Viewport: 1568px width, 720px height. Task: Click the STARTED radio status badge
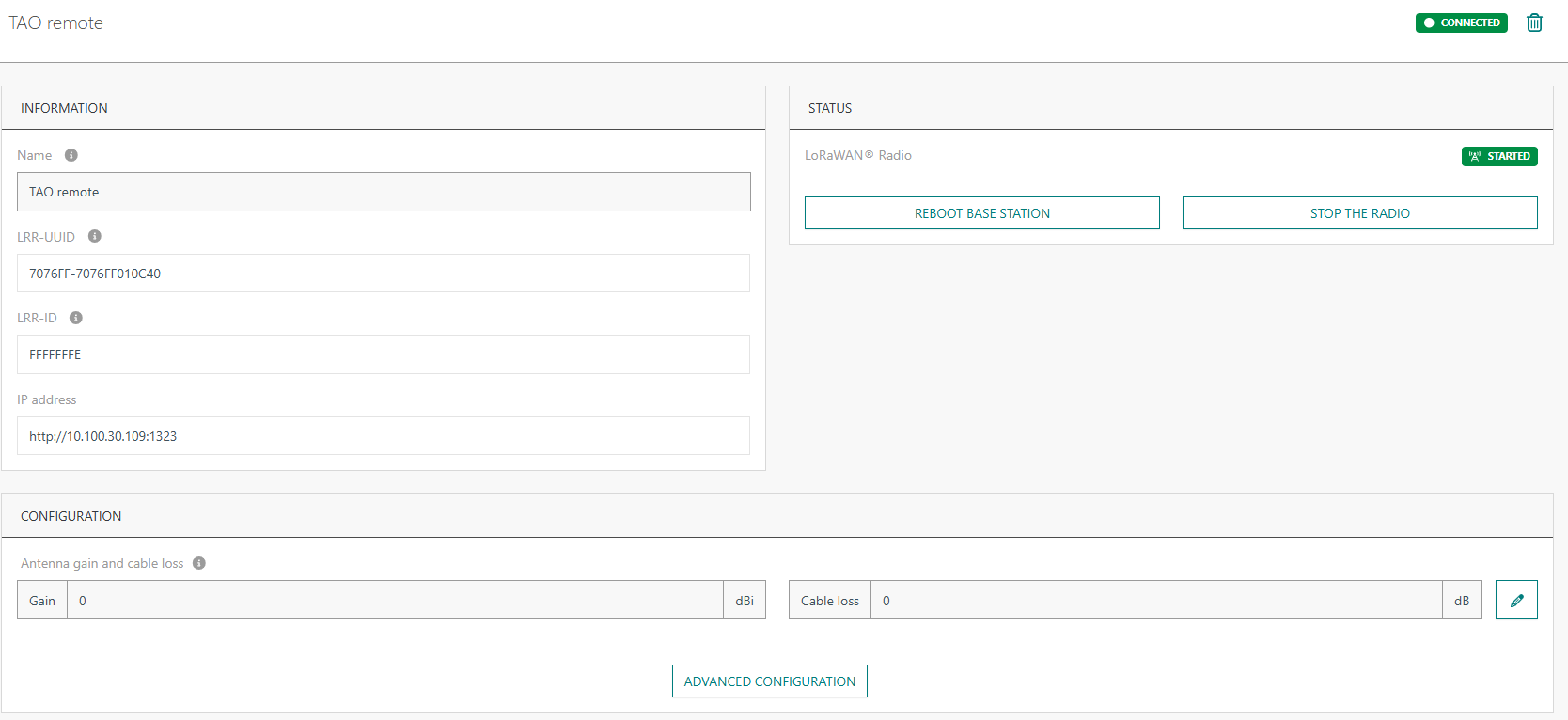pos(1499,156)
